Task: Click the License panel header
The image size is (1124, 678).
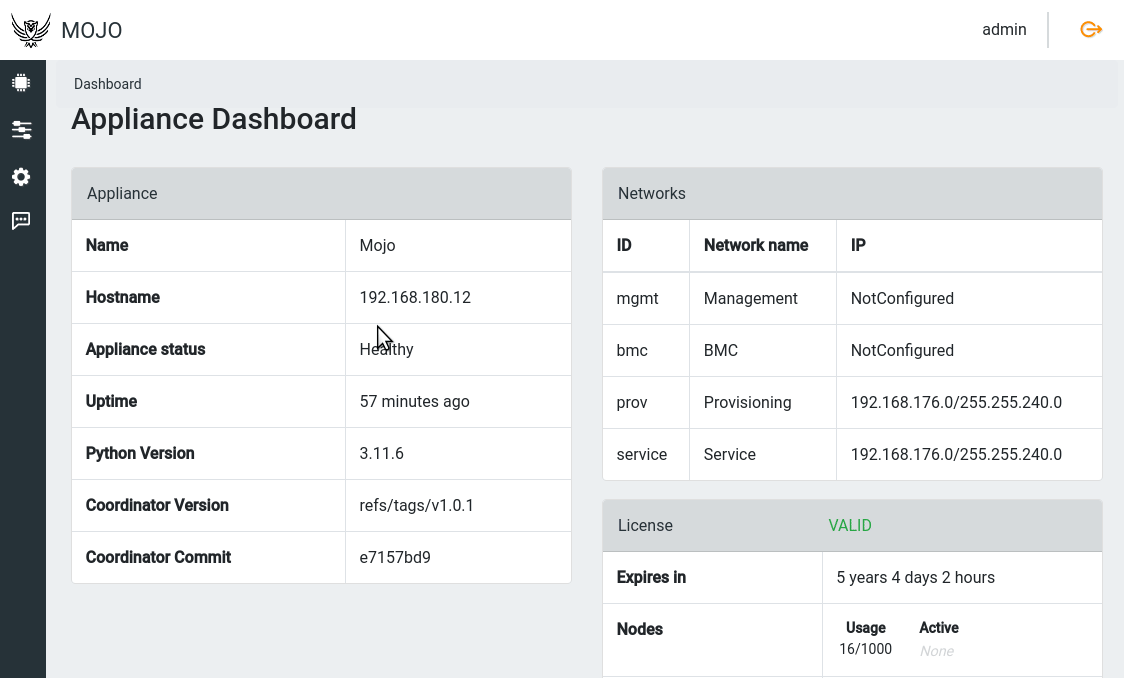Action: click(x=645, y=526)
